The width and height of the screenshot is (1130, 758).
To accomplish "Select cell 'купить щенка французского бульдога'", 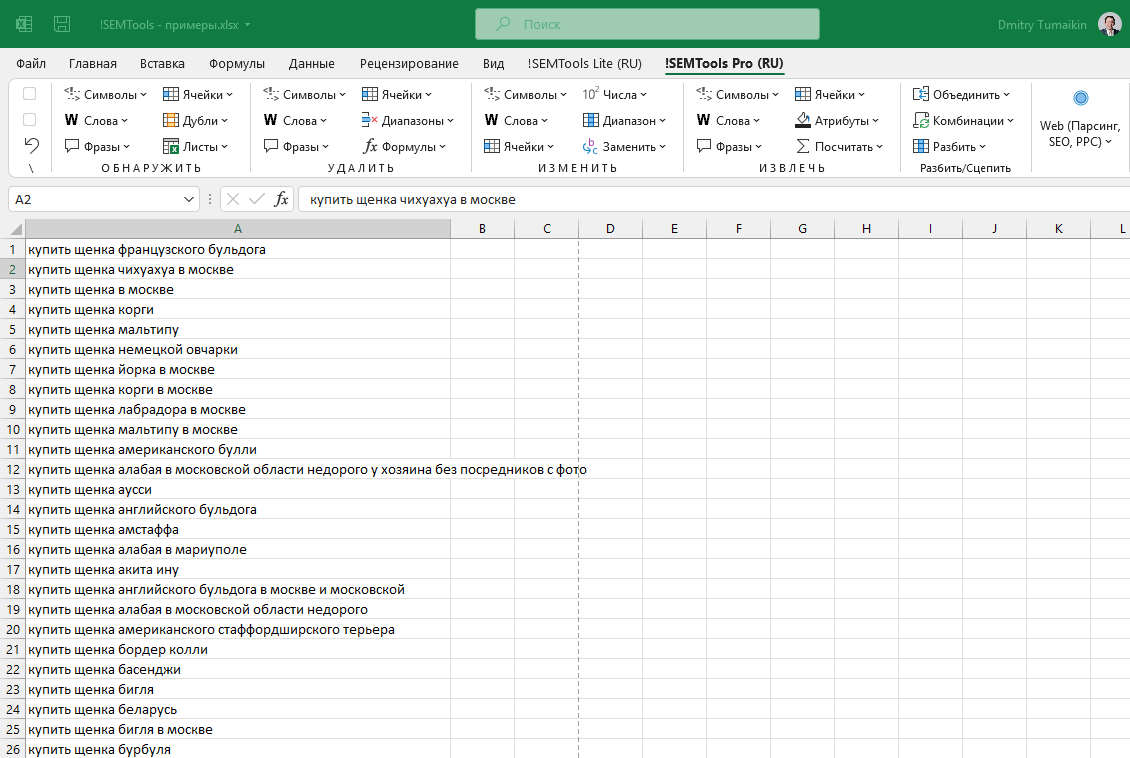I will [238, 249].
